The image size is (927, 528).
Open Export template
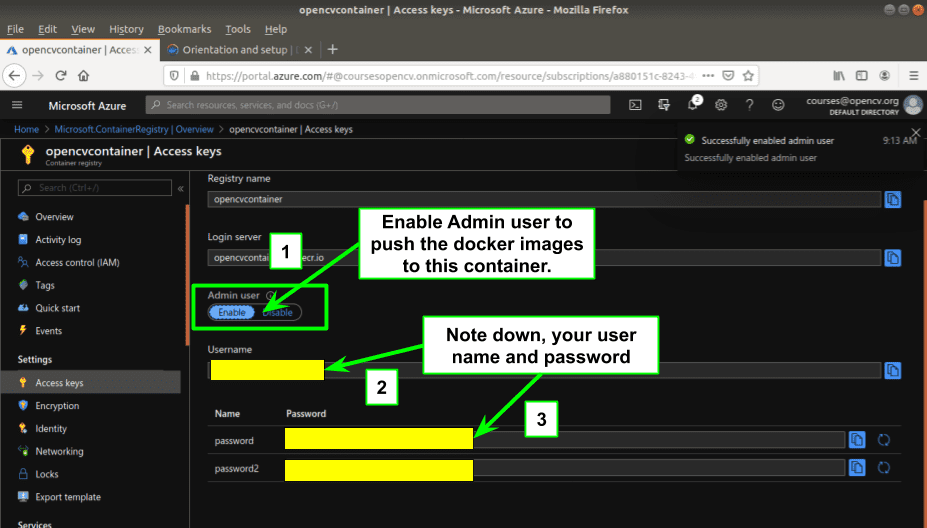[67, 497]
